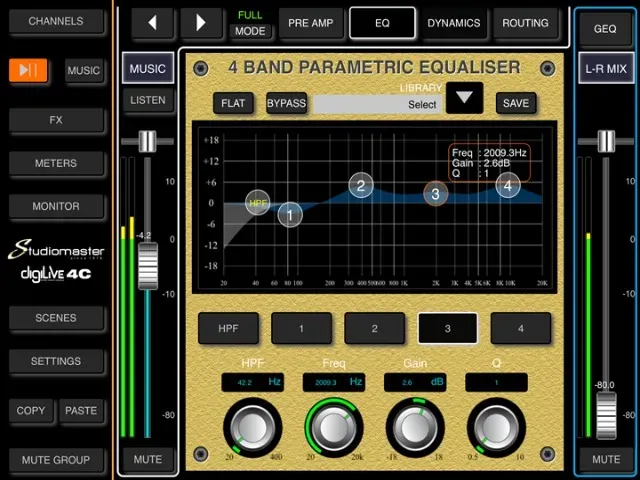Click the Freq rotary knob
Screen dimensions: 640x480
(333, 427)
